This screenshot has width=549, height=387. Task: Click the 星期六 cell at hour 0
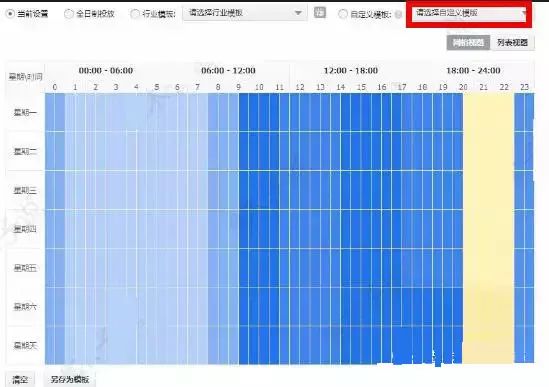[x=55, y=307]
